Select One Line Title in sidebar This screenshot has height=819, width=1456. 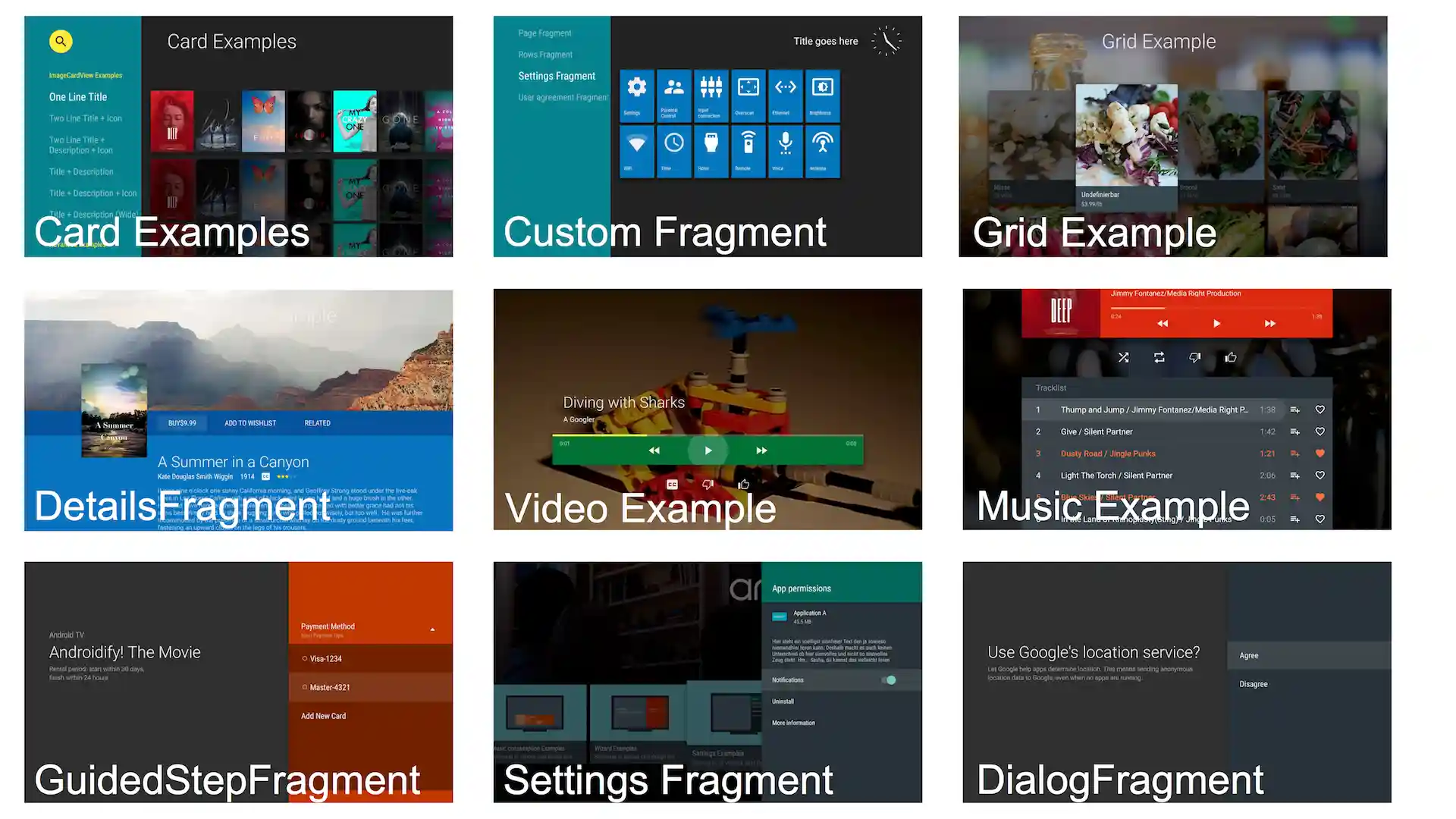click(78, 97)
